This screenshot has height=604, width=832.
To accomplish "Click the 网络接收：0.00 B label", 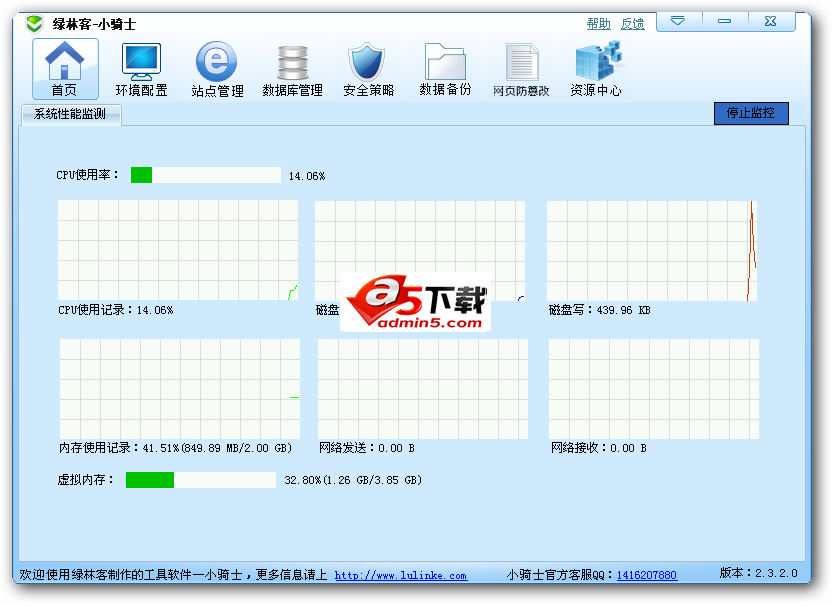I will (x=599, y=448).
